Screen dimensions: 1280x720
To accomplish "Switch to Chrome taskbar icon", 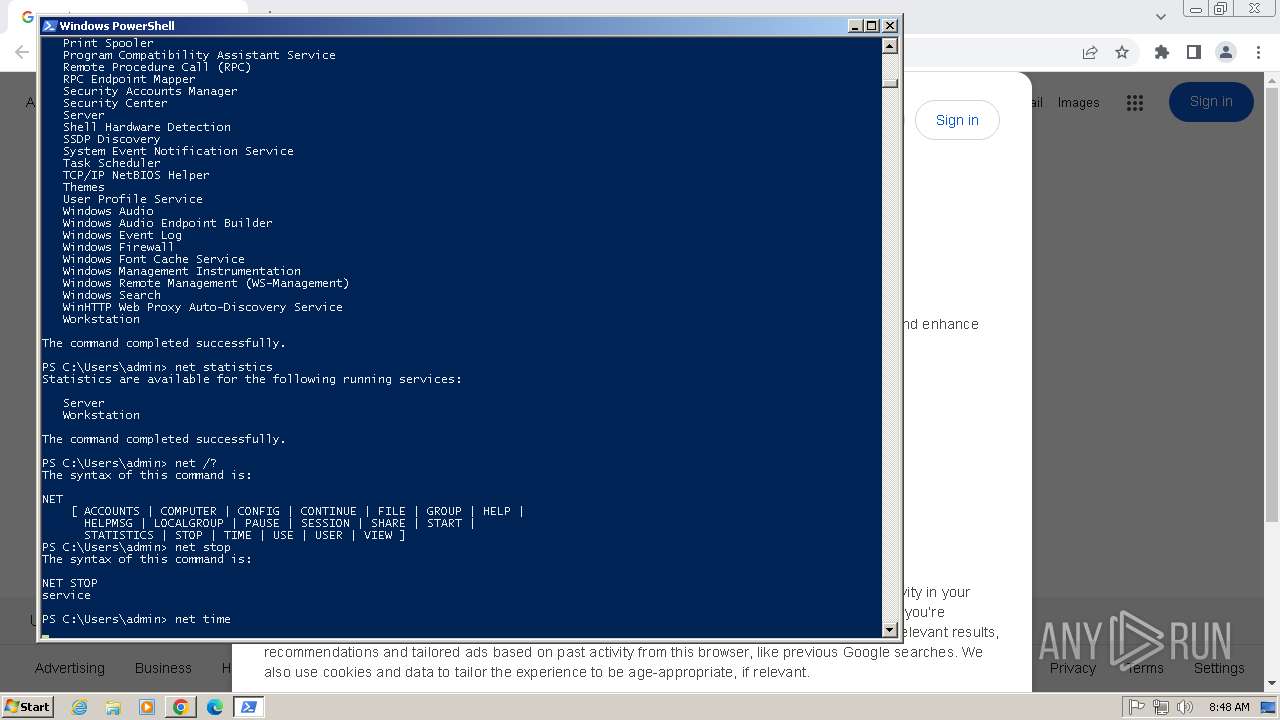I will pos(181,707).
